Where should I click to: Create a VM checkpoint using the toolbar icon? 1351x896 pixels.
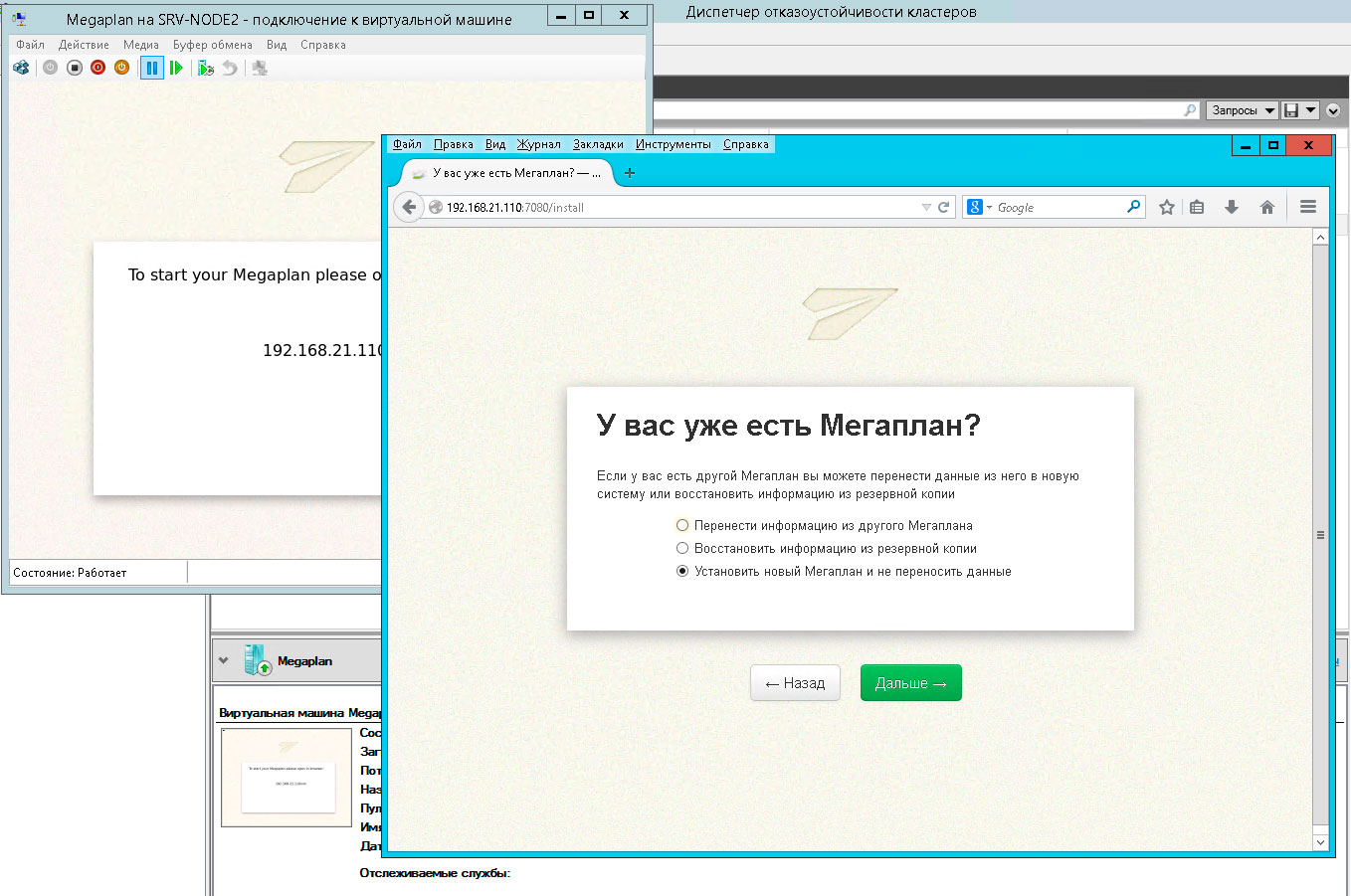point(206,68)
